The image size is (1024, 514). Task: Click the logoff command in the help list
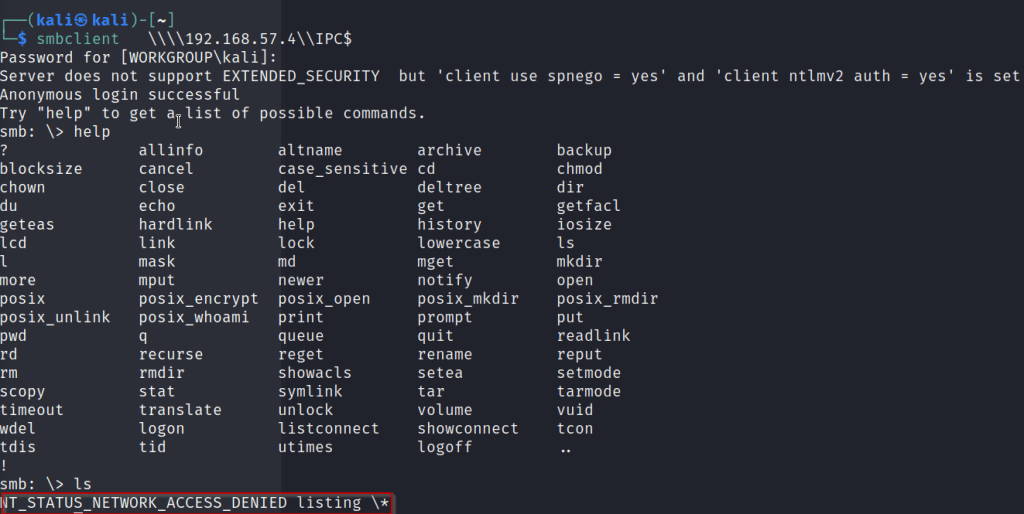pyautogui.click(x=444, y=447)
